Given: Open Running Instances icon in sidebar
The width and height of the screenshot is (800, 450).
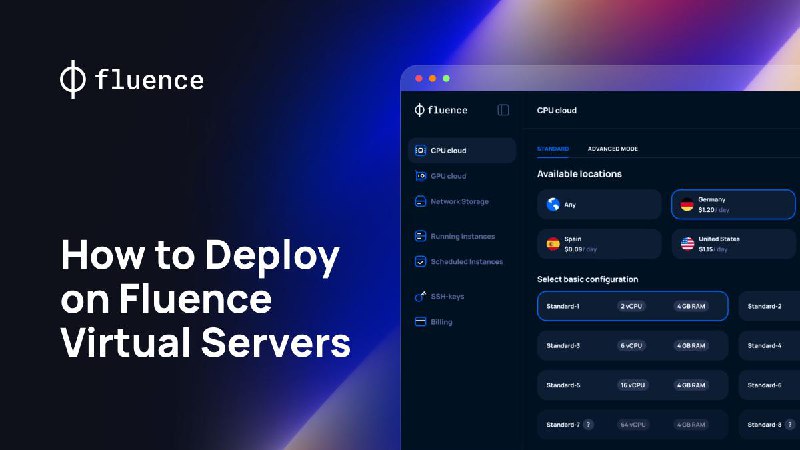Looking at the screenshot, I should click(420, 236).
